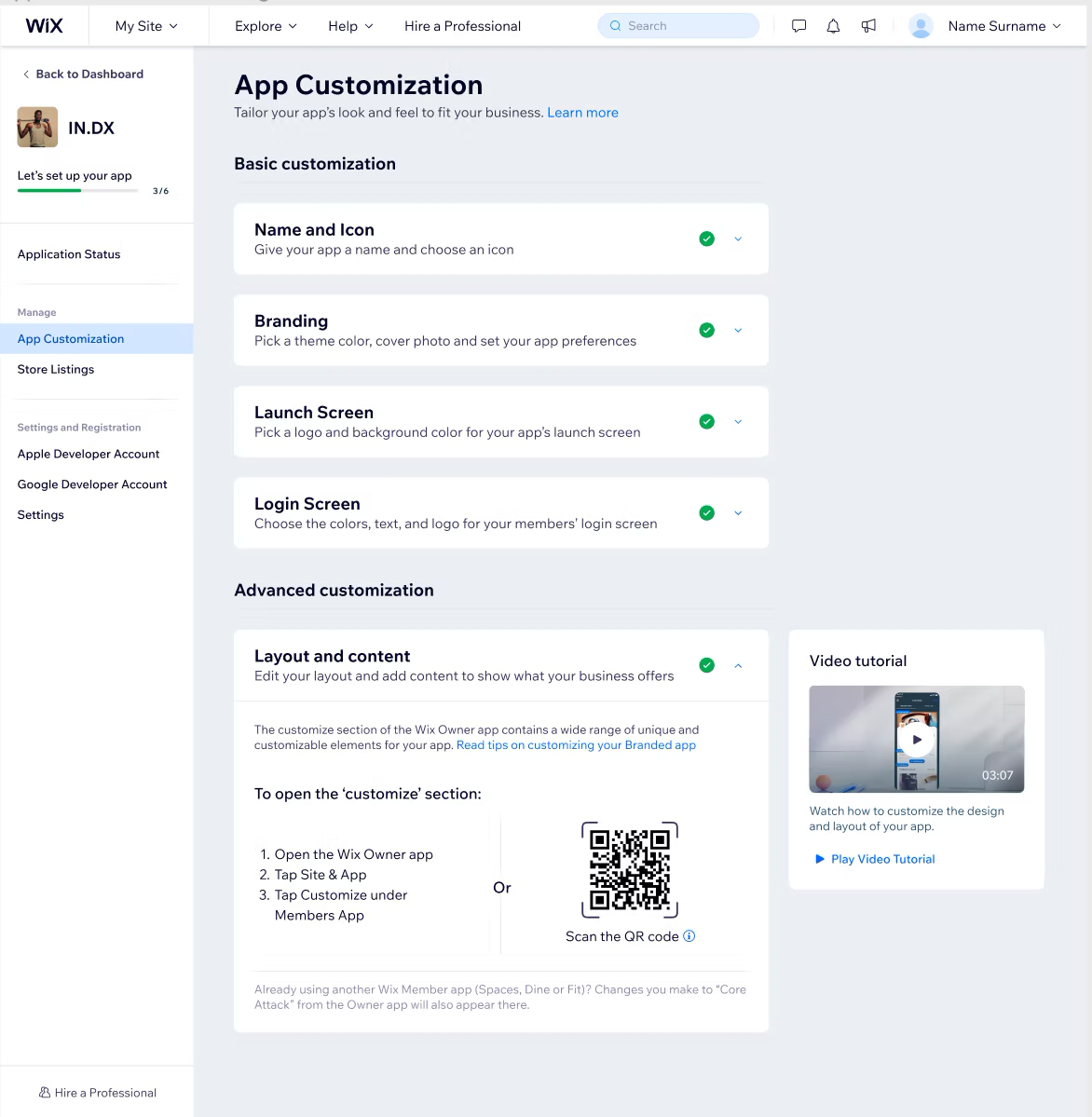Click into the Search field

(x=678, y=26)
